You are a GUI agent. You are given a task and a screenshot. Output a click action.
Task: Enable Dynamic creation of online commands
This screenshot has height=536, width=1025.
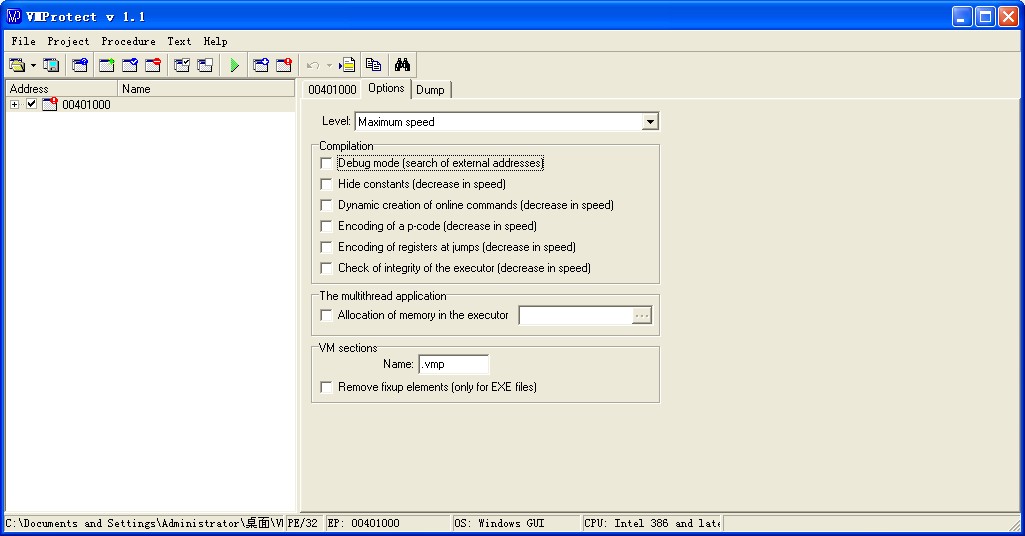(326, 205)
